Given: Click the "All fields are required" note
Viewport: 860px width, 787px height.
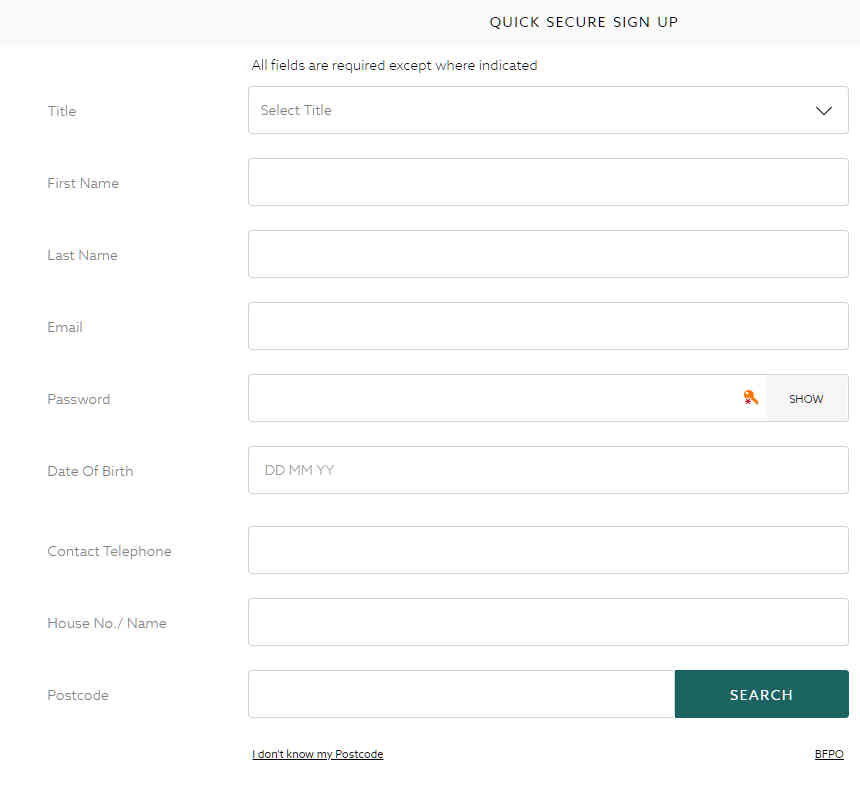Looking at the screenshot, I should (x=394, y=65).
